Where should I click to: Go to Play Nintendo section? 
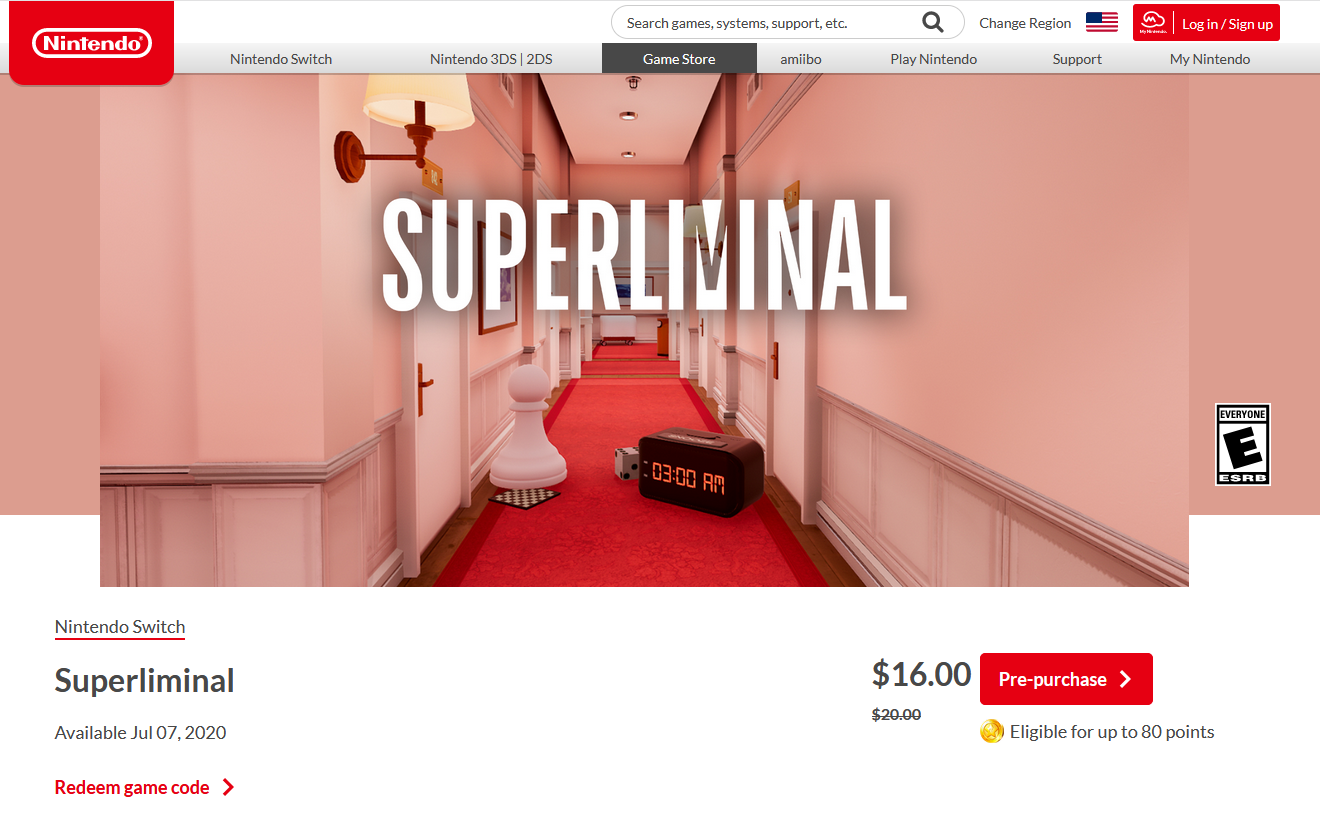coord(934,59)
